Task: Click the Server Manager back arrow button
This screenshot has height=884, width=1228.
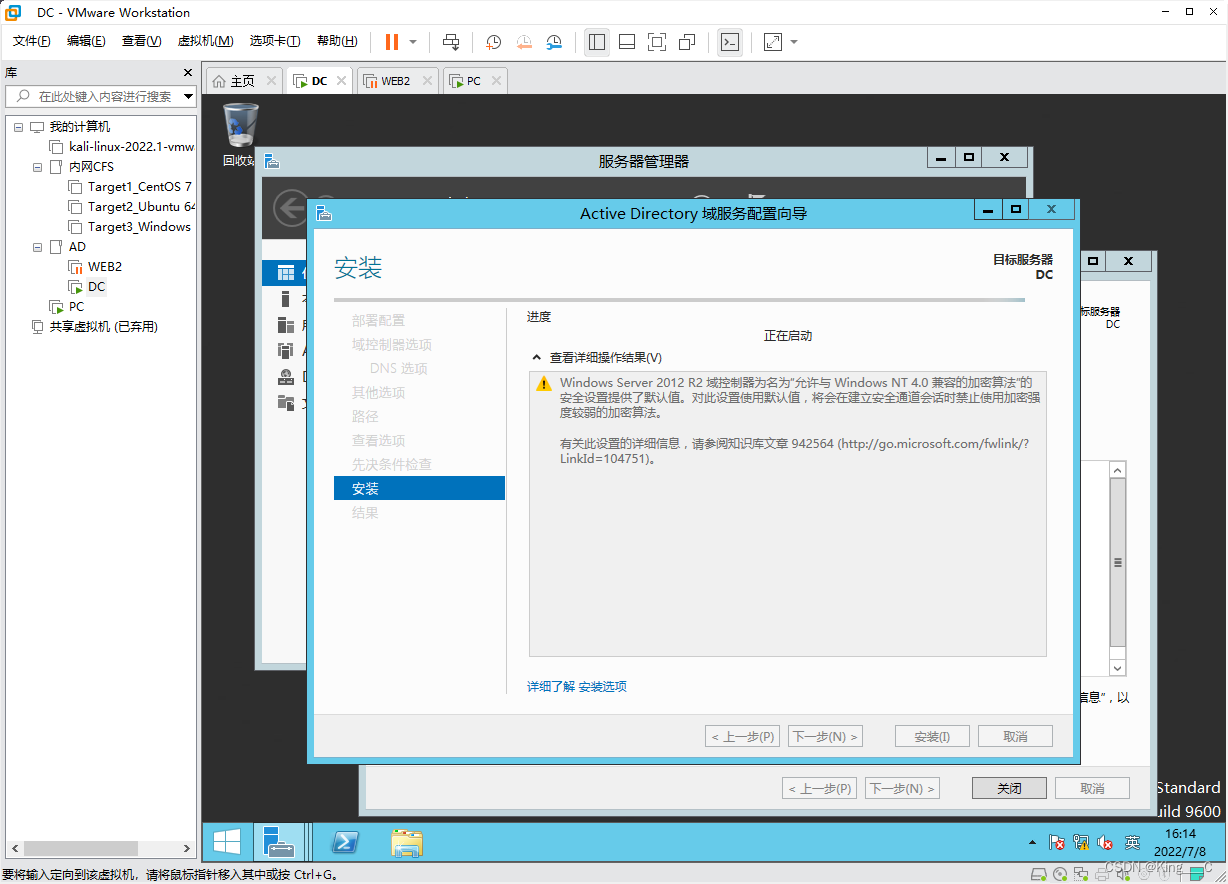Action: [291, 208]
